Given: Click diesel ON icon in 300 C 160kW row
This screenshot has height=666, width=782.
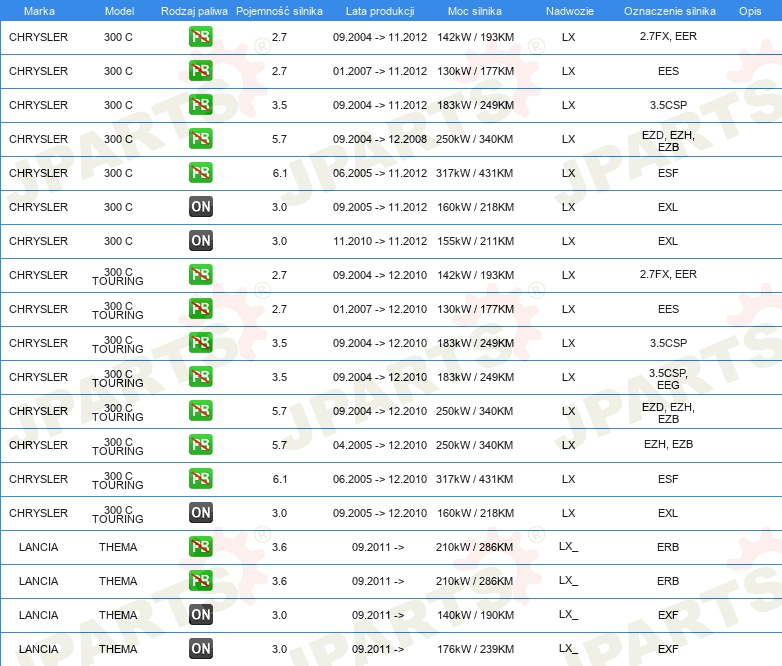Looking at the screenshot, I should tap(200, 207).
